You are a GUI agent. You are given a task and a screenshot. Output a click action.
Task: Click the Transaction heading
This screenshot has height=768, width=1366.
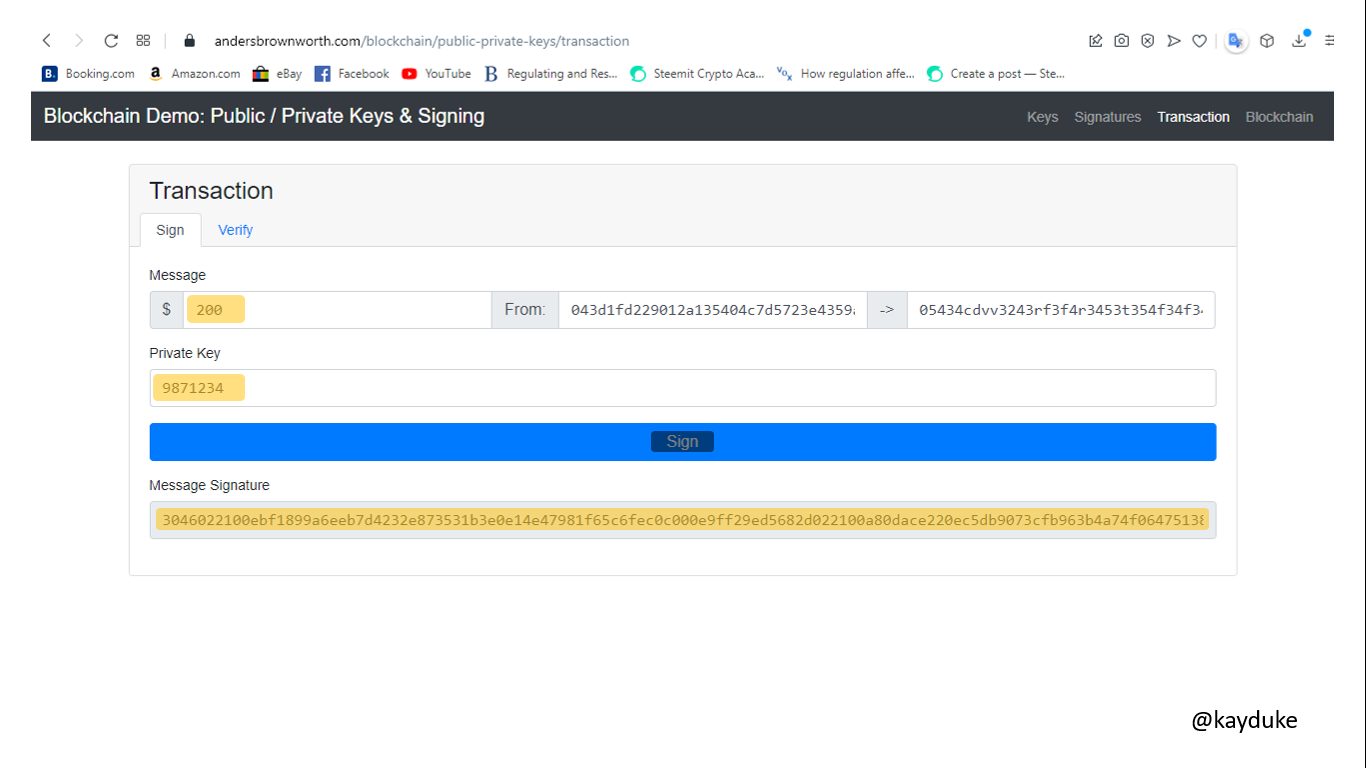pyautogui.click(x=211, y=191)
